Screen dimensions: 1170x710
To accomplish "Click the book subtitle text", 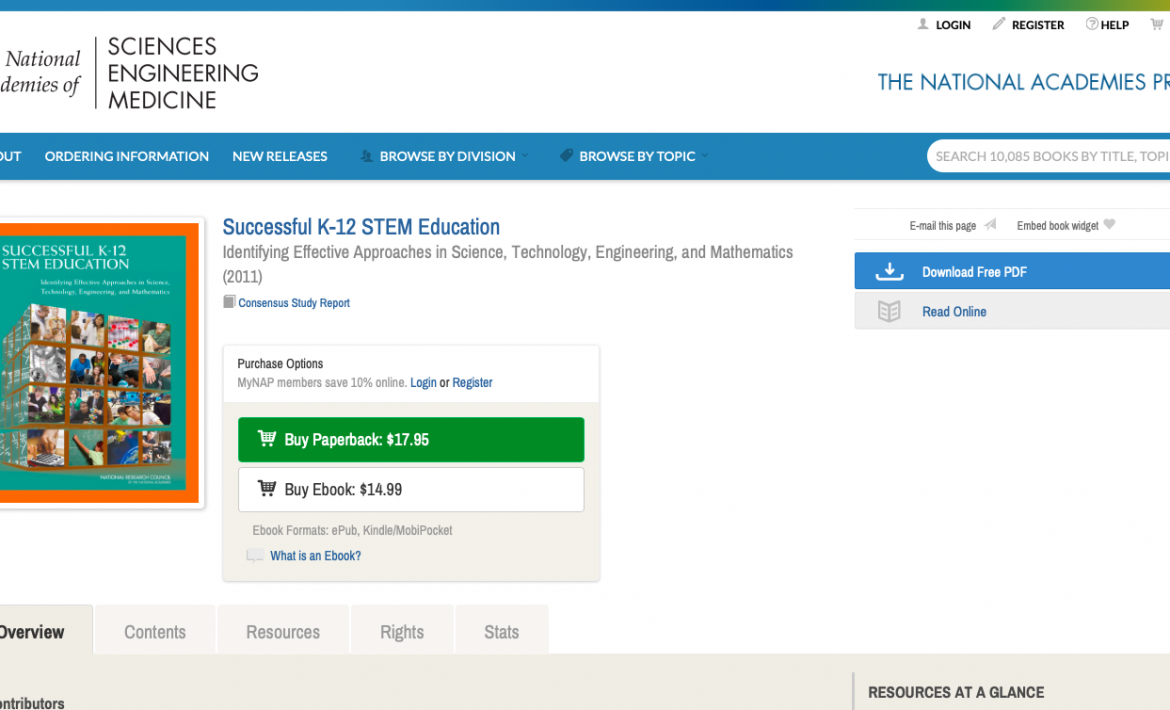I will coord(507,264).
